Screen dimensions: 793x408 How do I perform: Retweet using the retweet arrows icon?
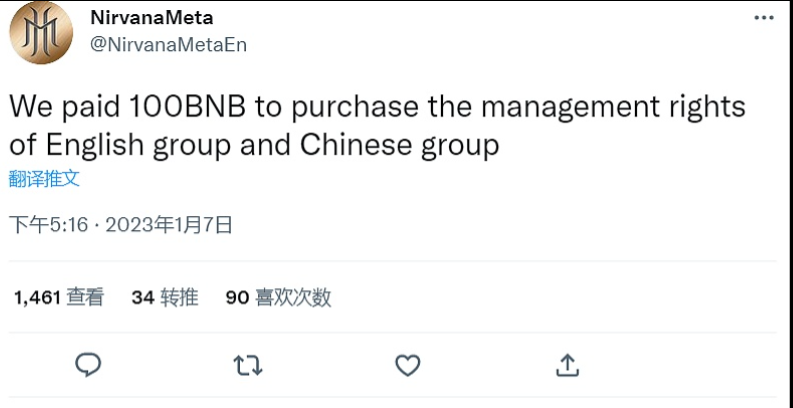247,365
